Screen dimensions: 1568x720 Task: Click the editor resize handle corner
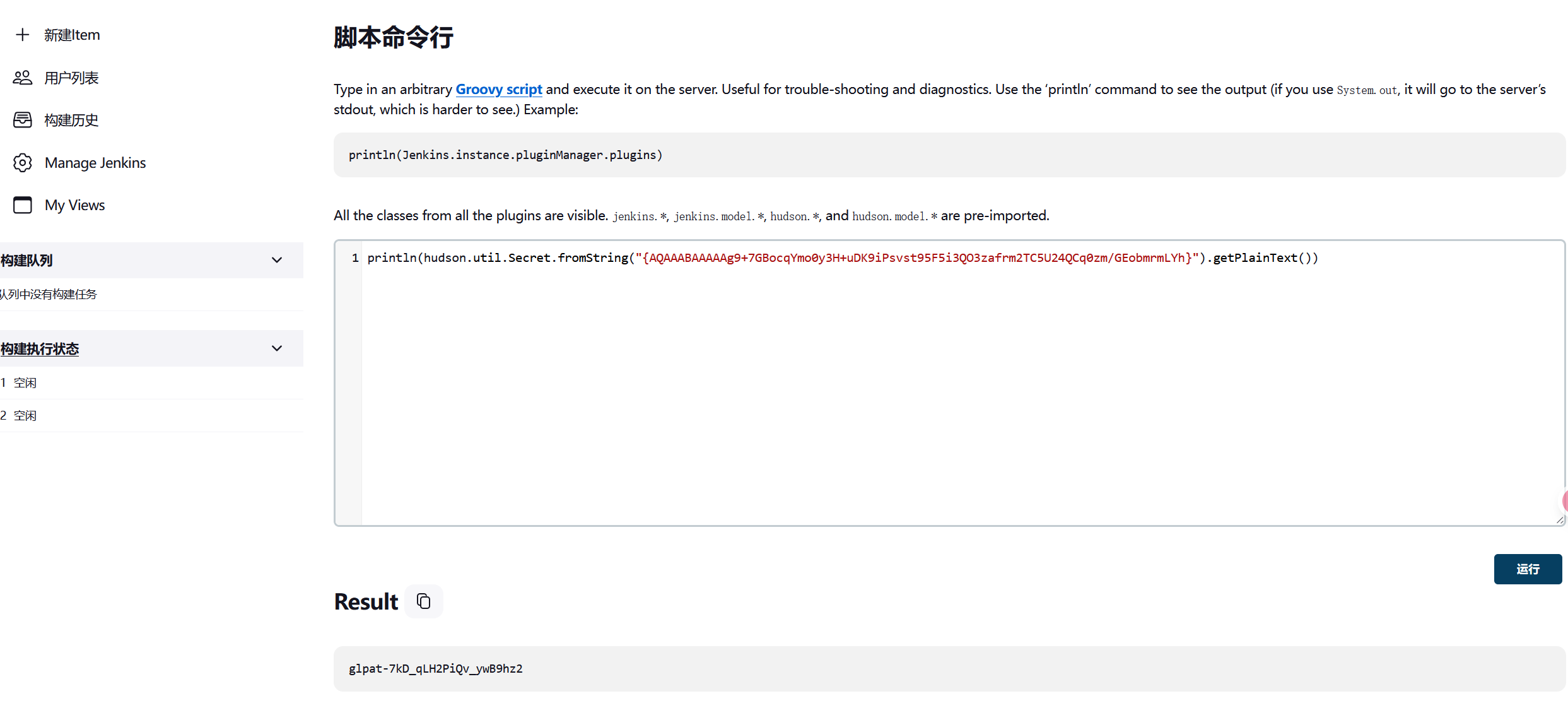(1560, 520)
